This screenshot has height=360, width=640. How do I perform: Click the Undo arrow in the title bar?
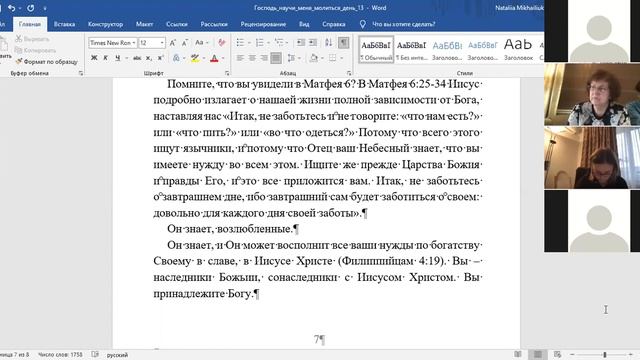(x=11, y=8)
